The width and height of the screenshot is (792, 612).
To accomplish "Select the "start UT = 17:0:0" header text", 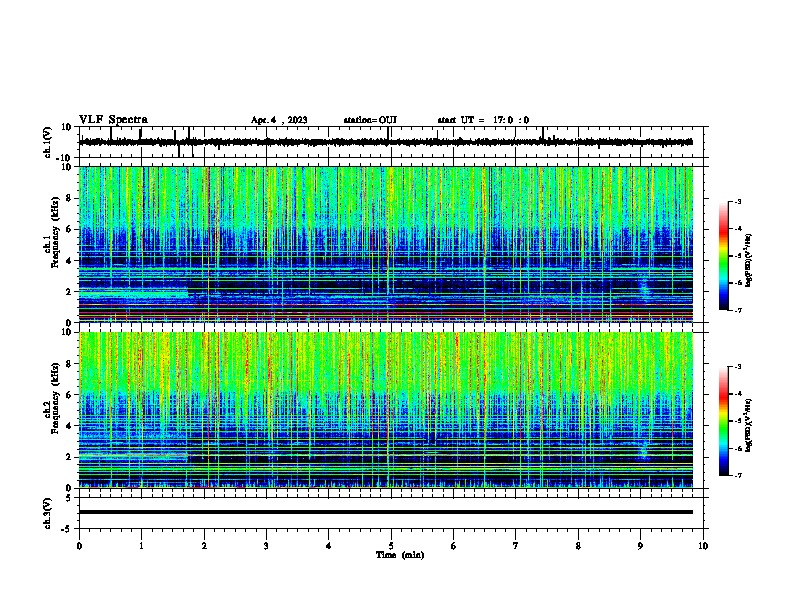I will tap(483, 120).
